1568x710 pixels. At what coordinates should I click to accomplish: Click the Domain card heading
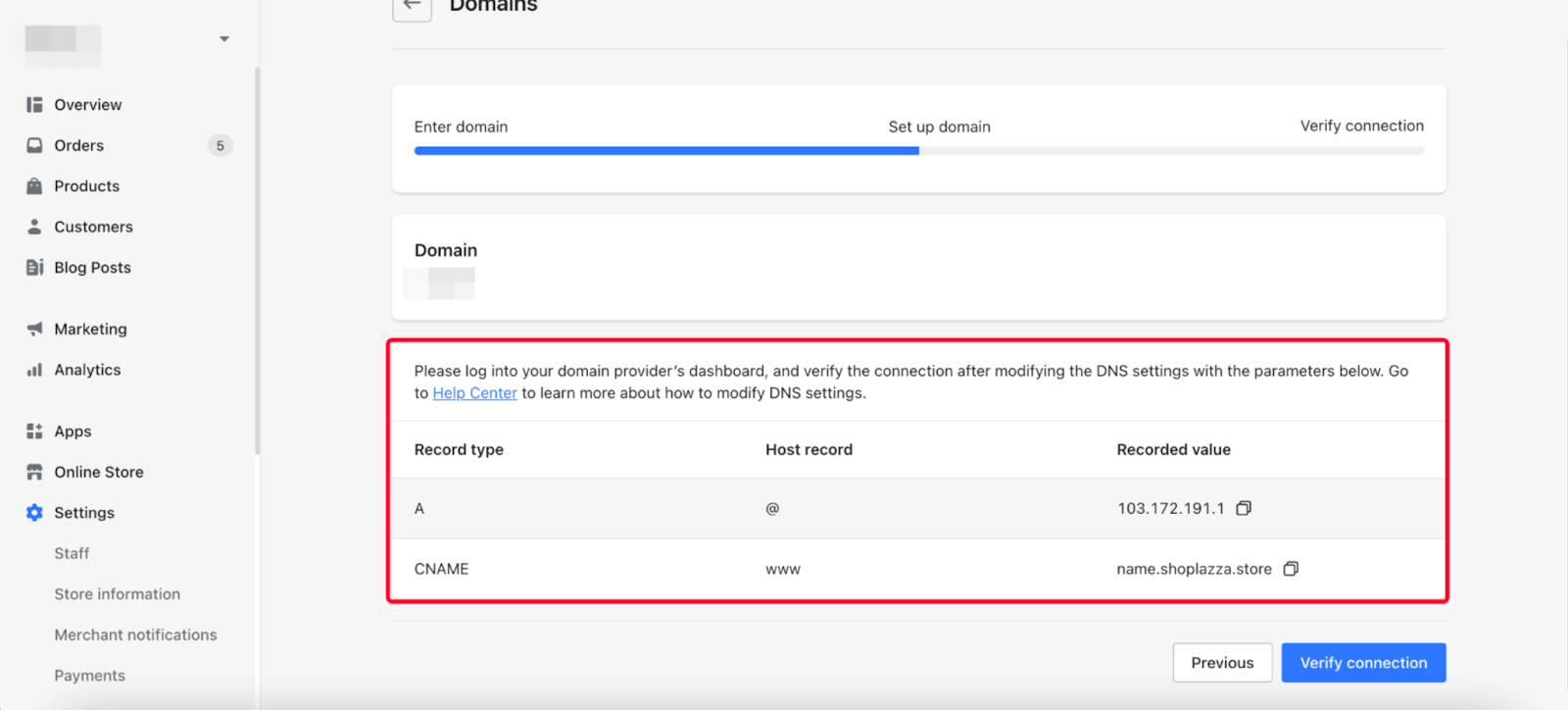click(x=446, y=250)
